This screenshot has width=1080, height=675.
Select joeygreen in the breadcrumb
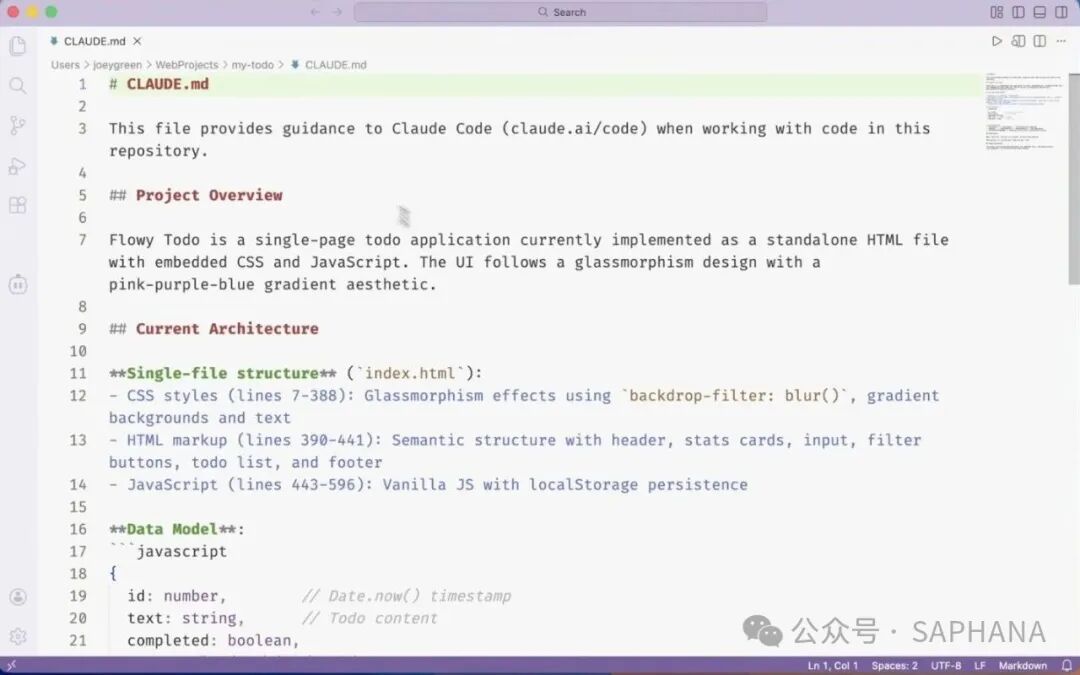point(117,65)
